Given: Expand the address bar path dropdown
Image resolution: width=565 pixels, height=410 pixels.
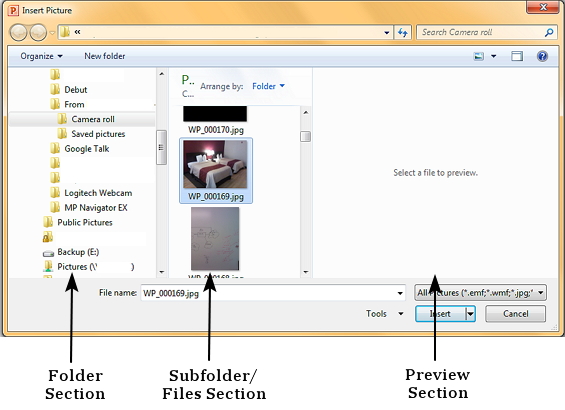Looking at the screenshot, I should tap(387, 32).
